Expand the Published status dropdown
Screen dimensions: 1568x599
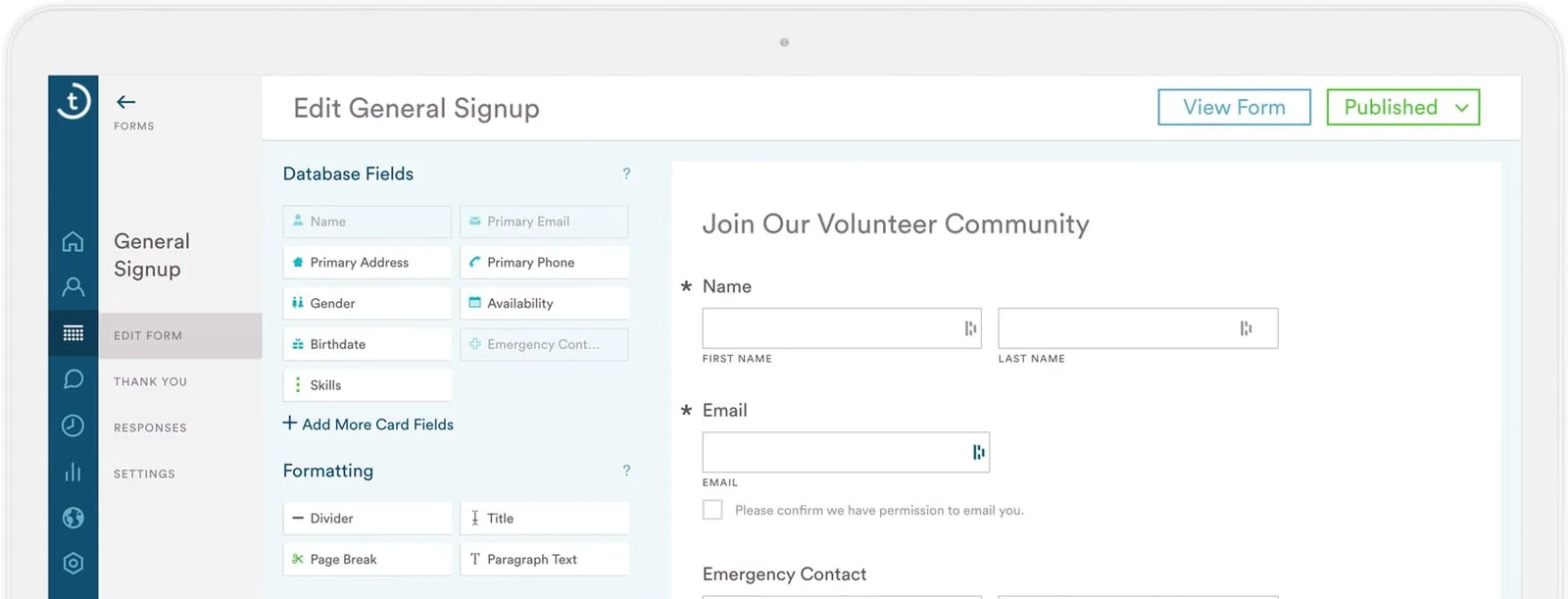click(1402, 107)
